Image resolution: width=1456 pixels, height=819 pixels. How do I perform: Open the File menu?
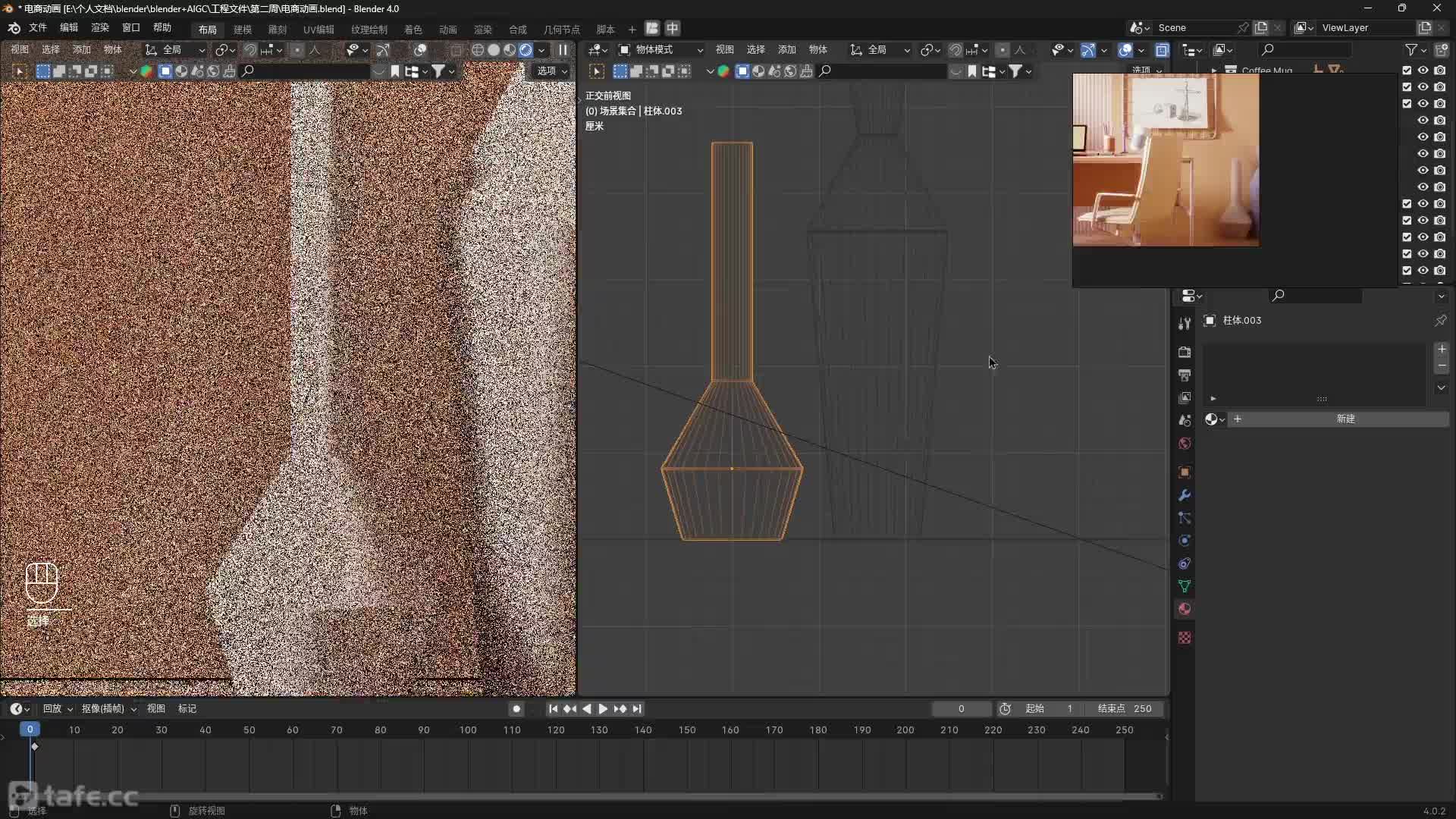click(x=38, y=28)
